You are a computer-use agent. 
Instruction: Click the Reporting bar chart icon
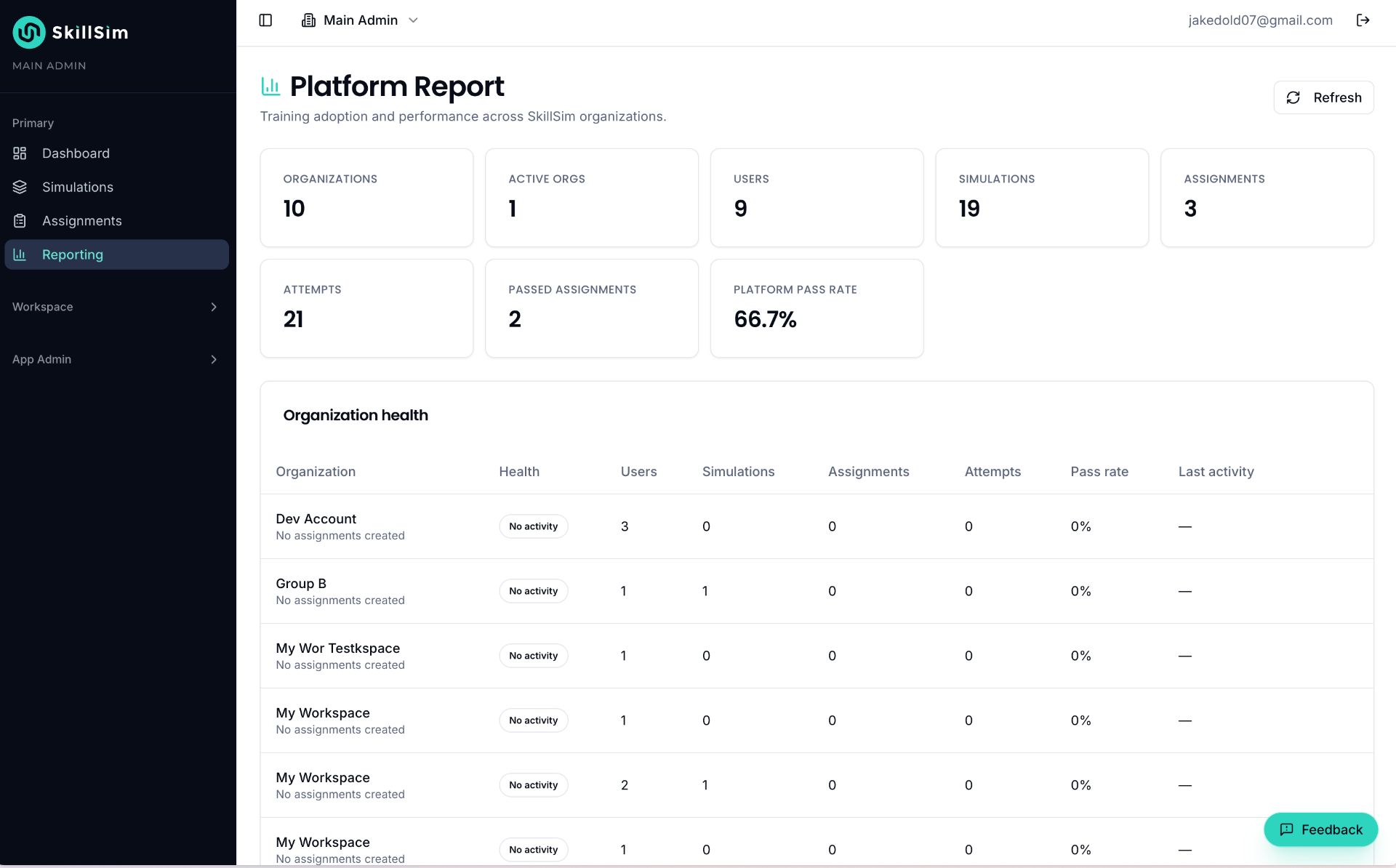(x=20, y=254)
